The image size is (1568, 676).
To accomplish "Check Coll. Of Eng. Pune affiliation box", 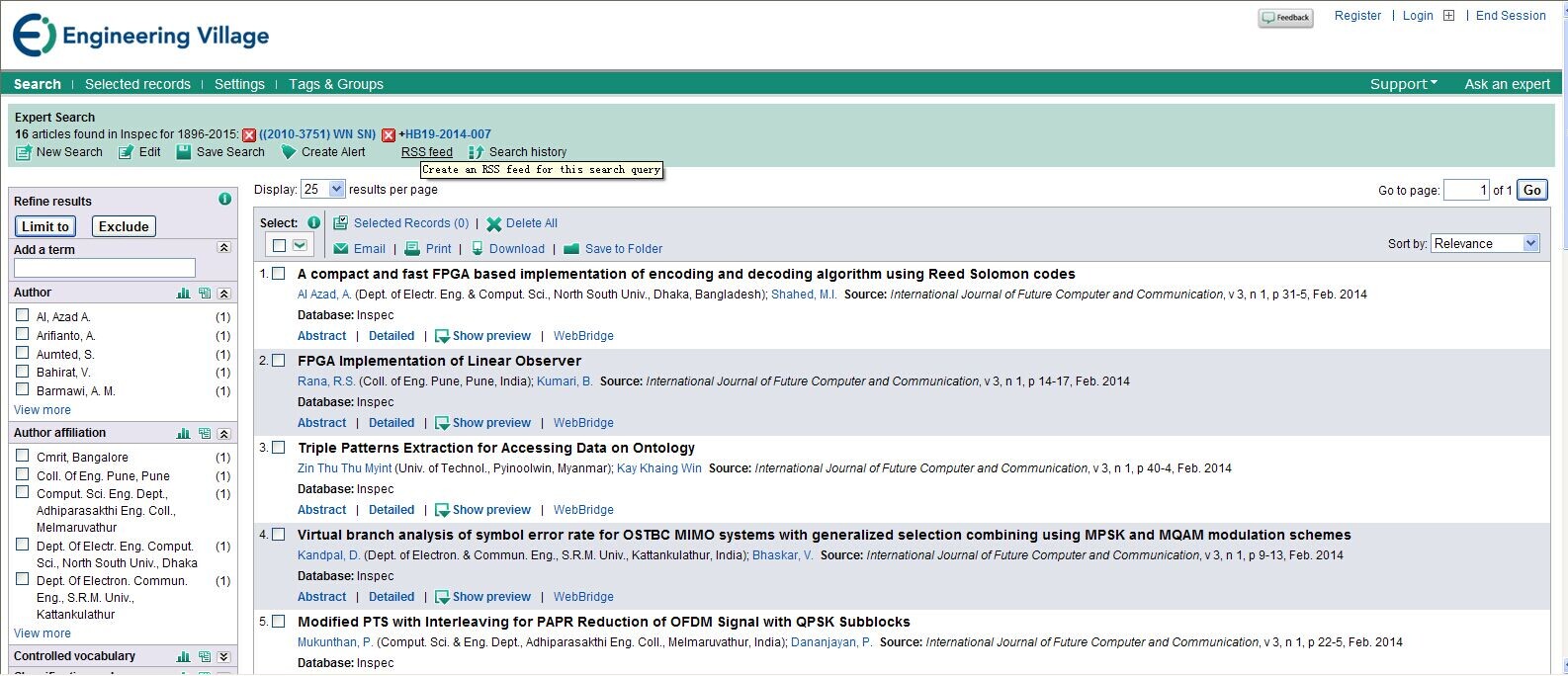I will [x=22, y=474].
